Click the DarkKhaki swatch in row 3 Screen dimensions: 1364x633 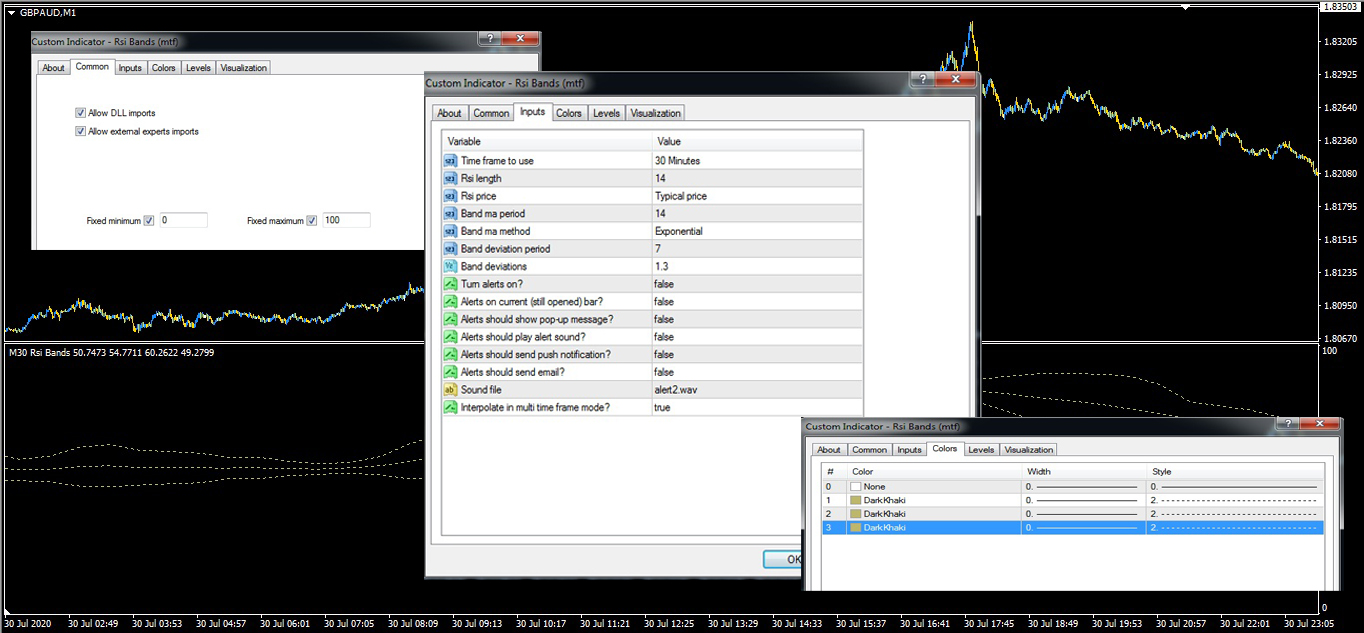coord(855,527)
